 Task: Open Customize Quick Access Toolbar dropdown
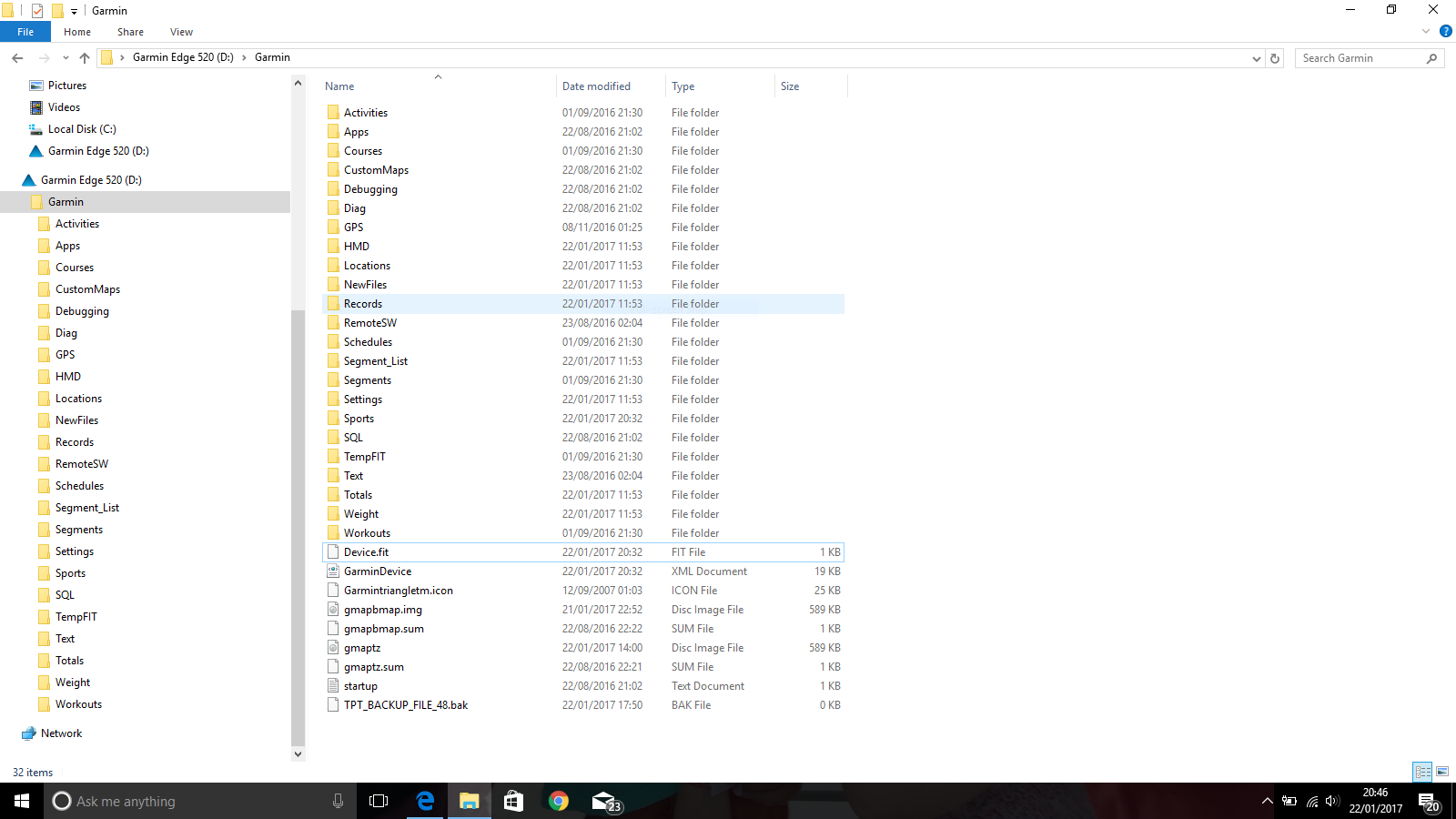[75, 12]
